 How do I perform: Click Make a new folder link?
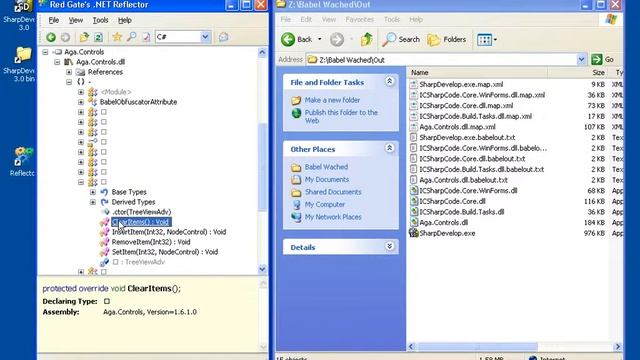click(x=332, y=100)
